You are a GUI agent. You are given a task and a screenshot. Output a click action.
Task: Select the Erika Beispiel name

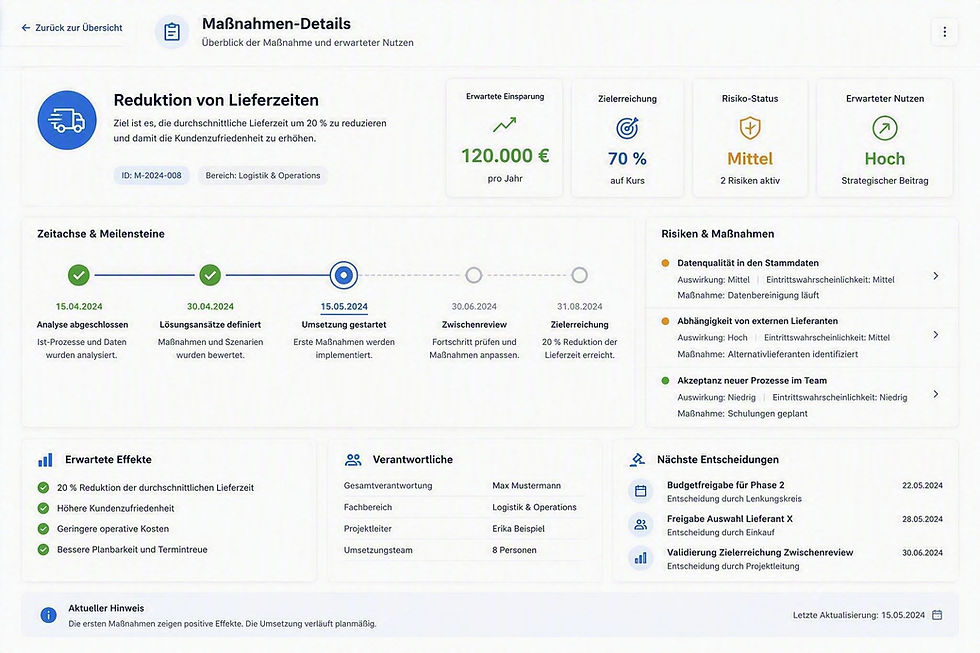pyautogui.click(x=518, y=529)
